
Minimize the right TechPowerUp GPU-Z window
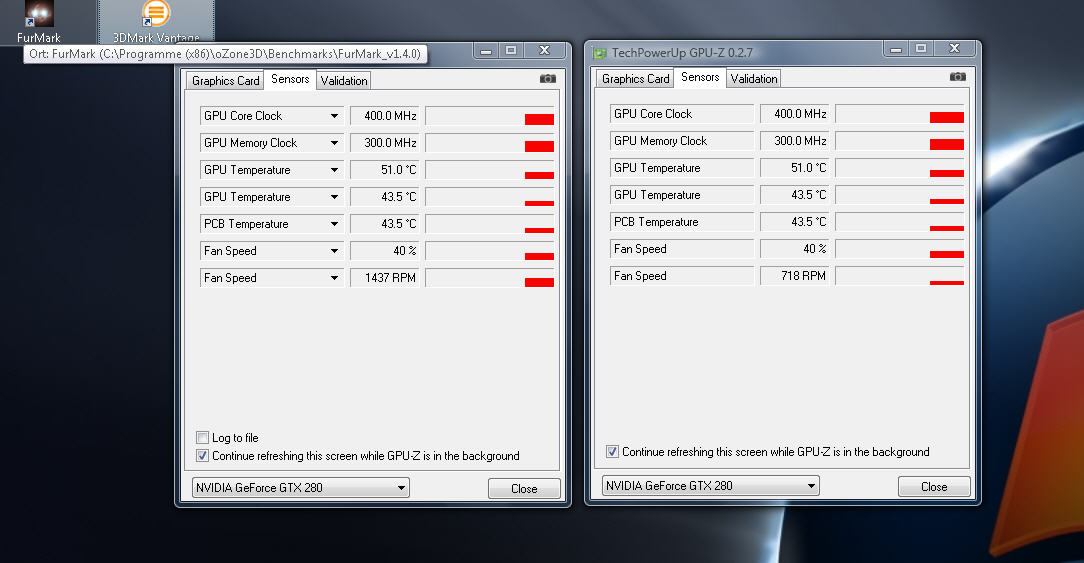[896, 48]
